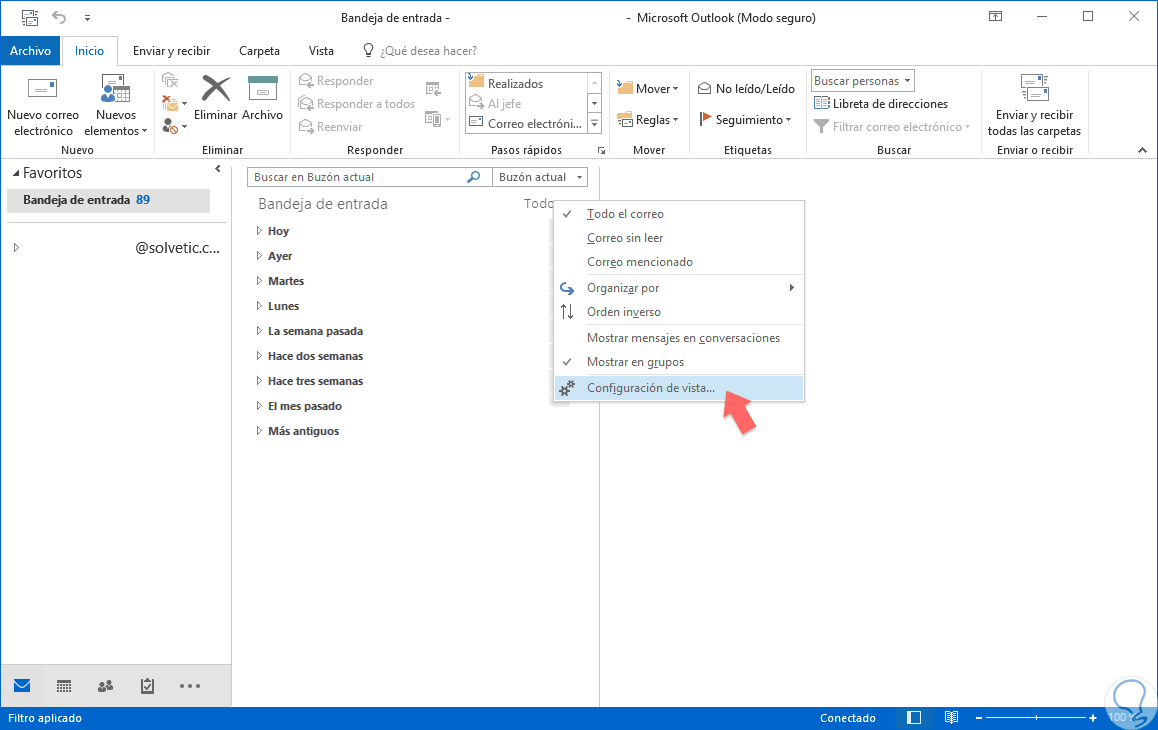
Task: Expand the Pasos rápidos gallery
Action: [595, 124]
